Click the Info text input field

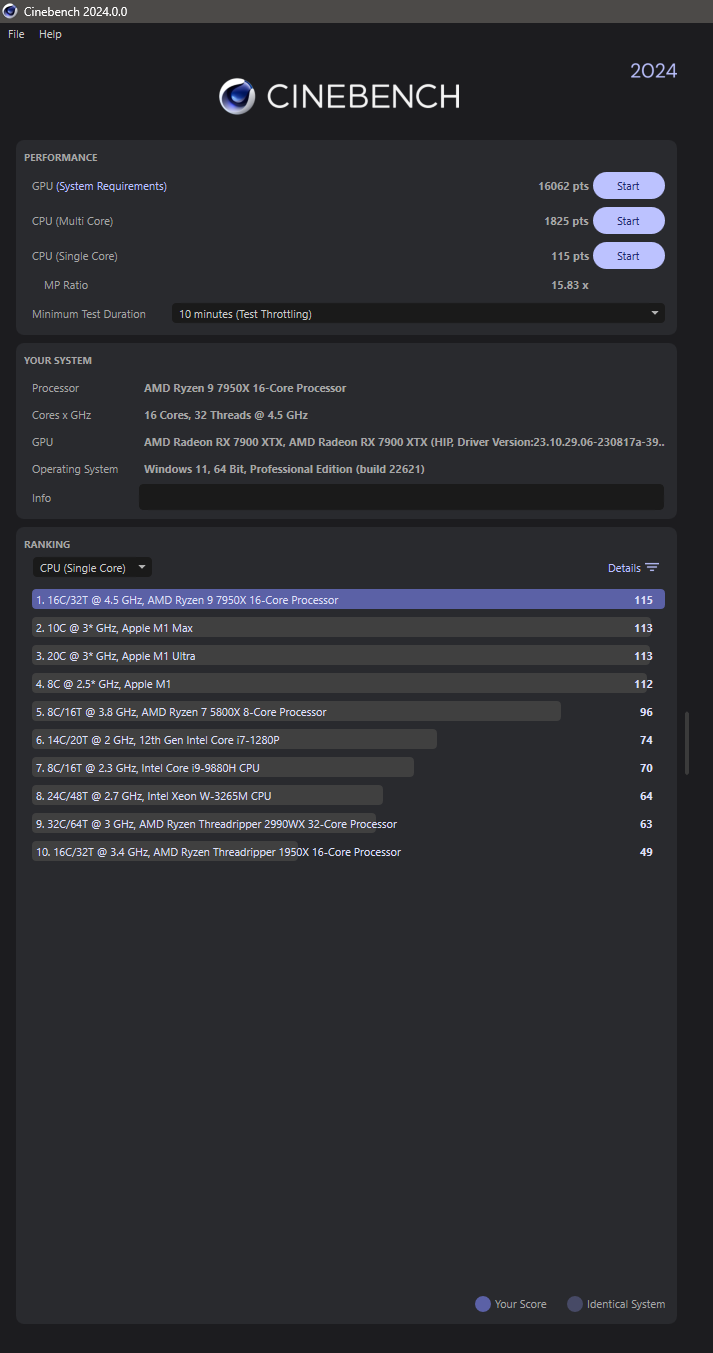tap(401, 498)
